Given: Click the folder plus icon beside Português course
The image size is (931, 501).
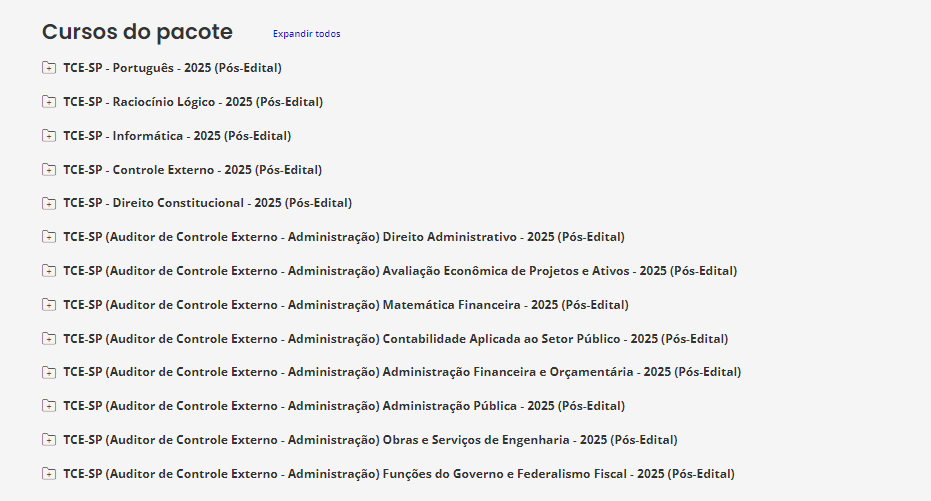Looking at the screenshot, I should [49, 68].
